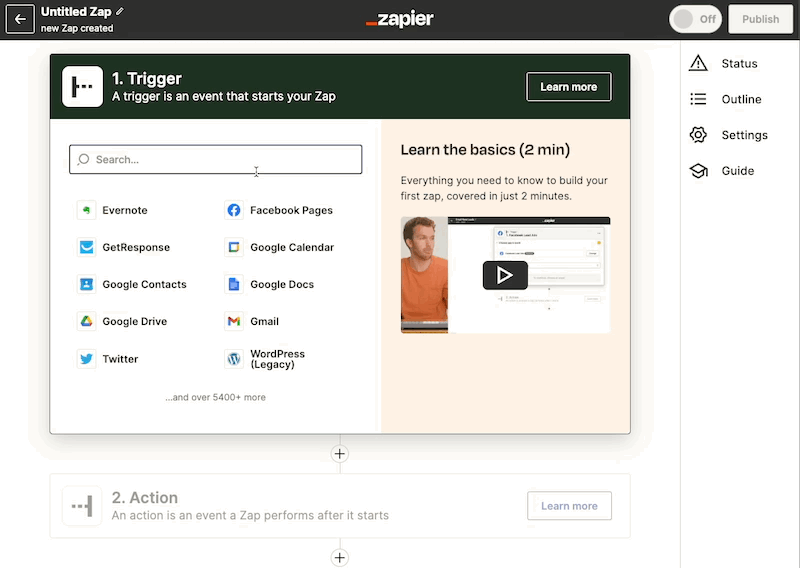Play the Learn the basics video

[505, 275]
